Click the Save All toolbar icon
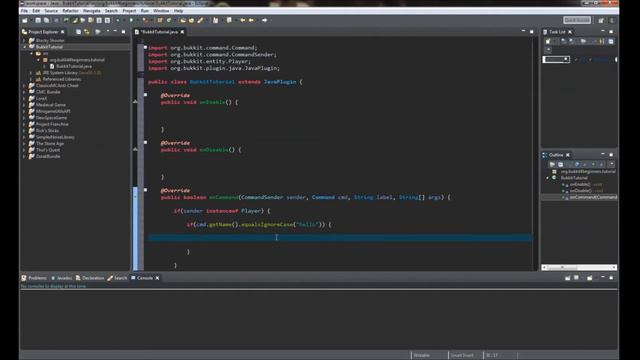640x360 pixels. (46, 20)
